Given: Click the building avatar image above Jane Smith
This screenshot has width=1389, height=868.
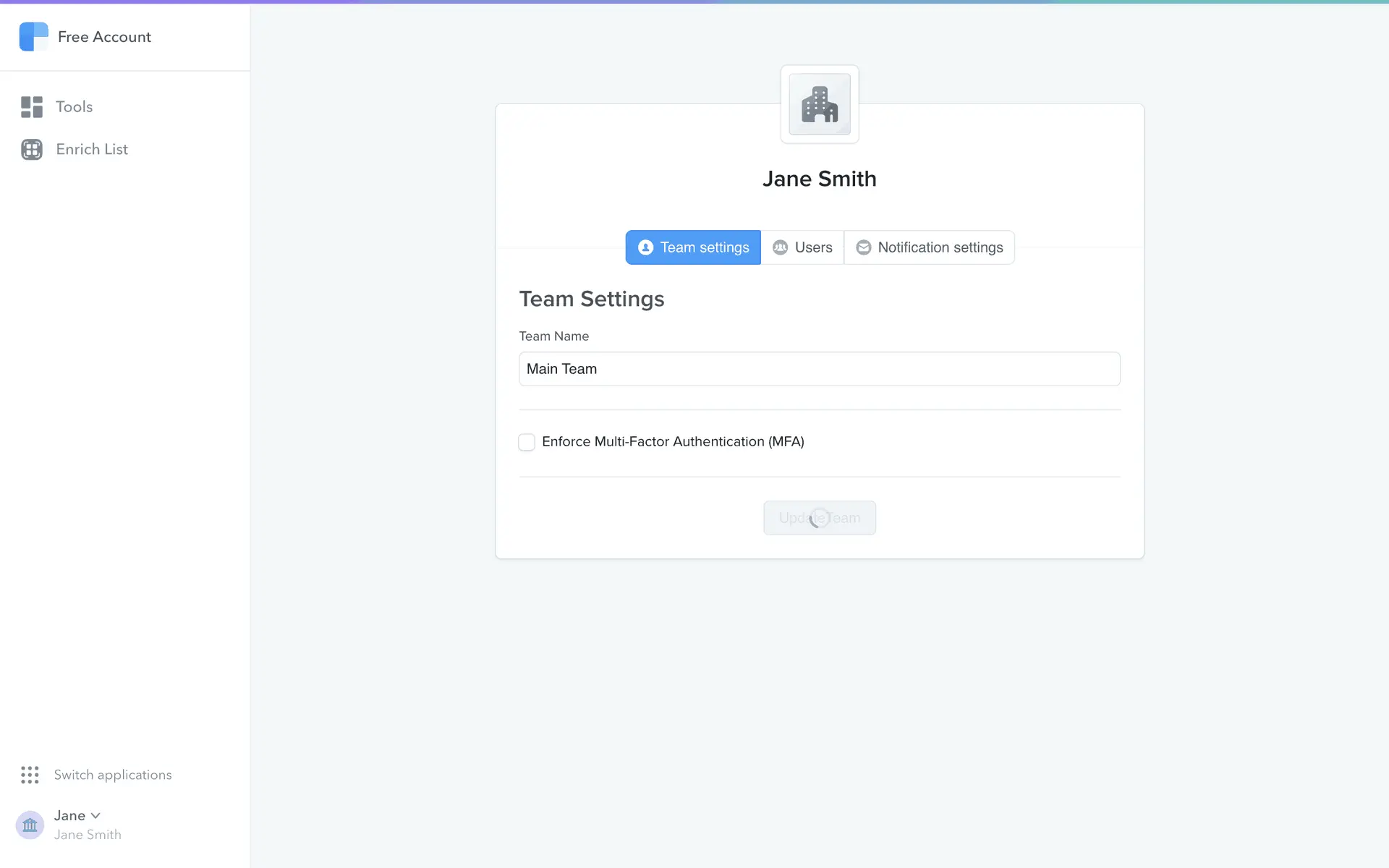Looking at the screenshot, I should tap(819, 104).
